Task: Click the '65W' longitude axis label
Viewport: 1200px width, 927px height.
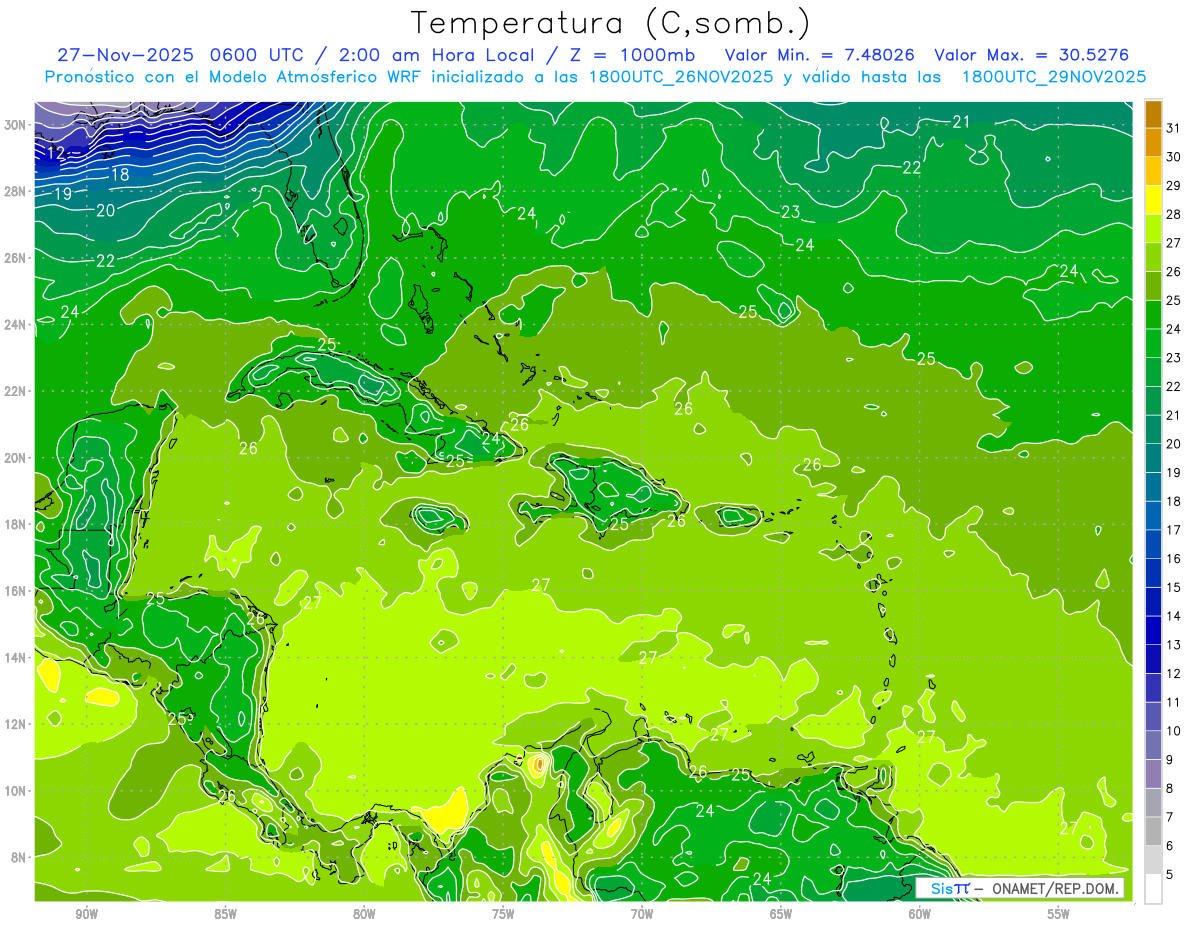Action: (781, 915)
